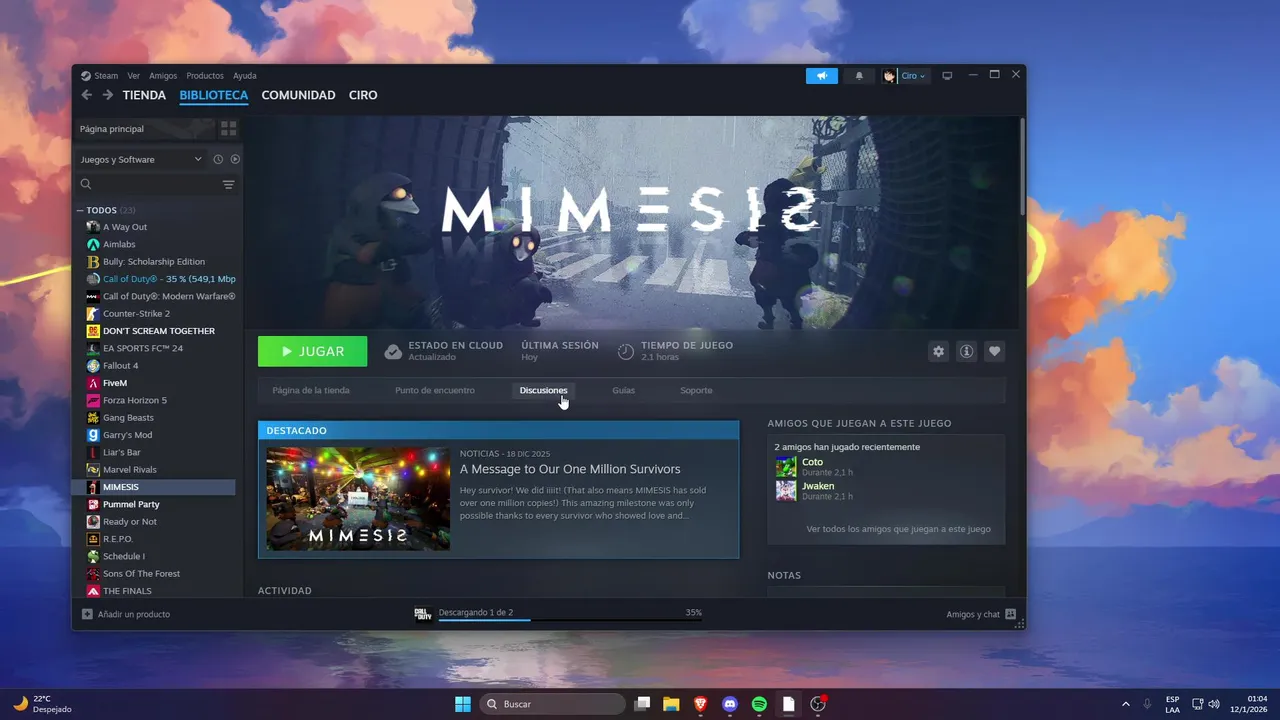This screenshot has width=1280, height=720.
Task: Click the Steam announcements megaphone button
Action: [822, 76]
